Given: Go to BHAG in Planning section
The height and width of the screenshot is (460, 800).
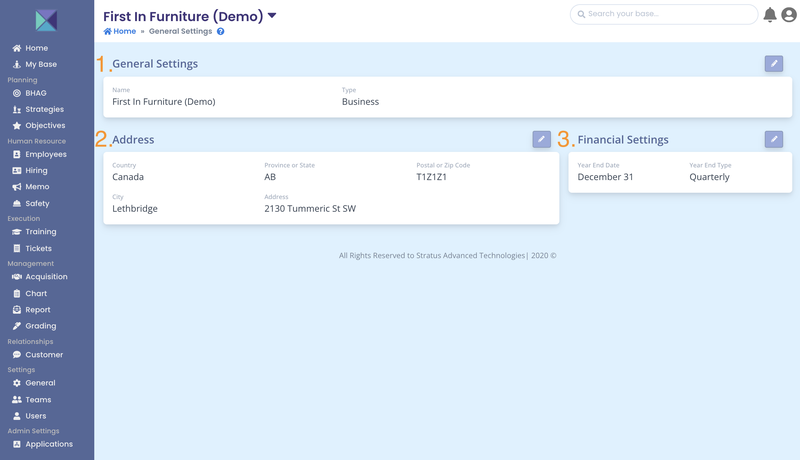Looking at the screenshot, I should tap(35, 93).
